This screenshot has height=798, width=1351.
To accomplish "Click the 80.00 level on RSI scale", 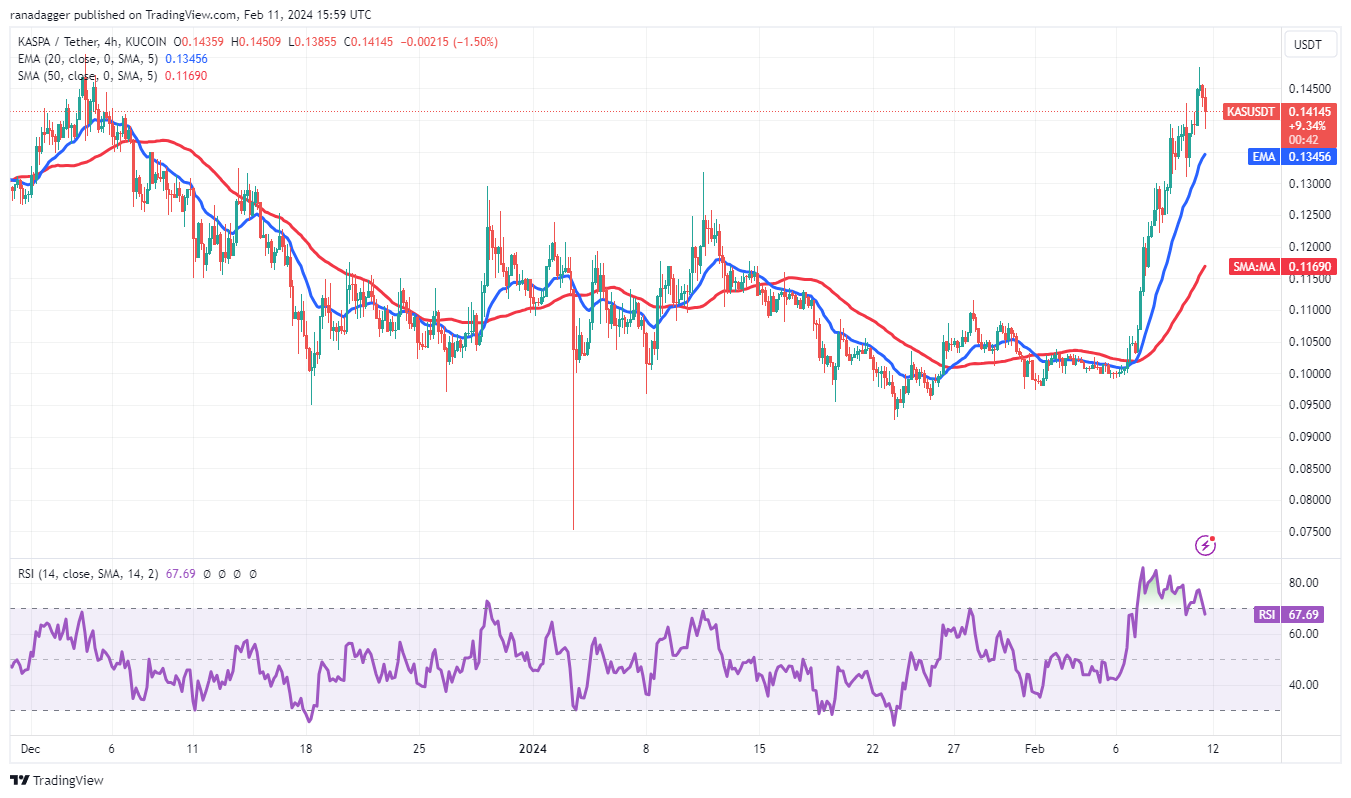I will click(x=1302, y=583).
